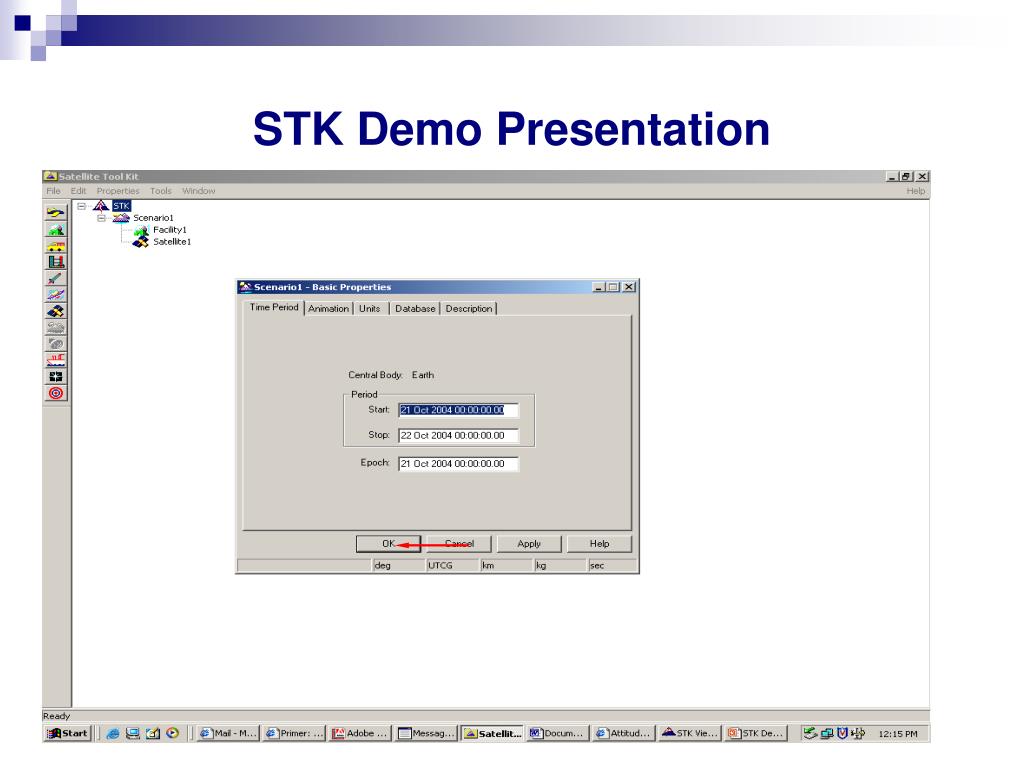
Task: Click the kg unit status cell
Action: coord(560,566)
